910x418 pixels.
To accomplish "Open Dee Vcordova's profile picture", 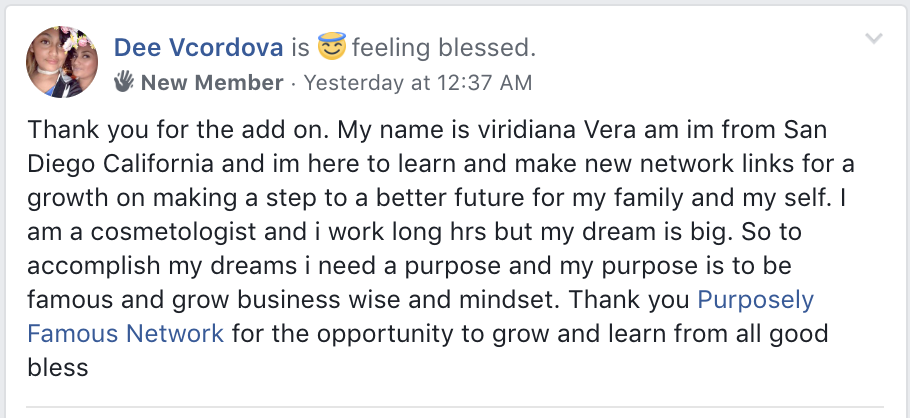I will [x=62, y=62].
